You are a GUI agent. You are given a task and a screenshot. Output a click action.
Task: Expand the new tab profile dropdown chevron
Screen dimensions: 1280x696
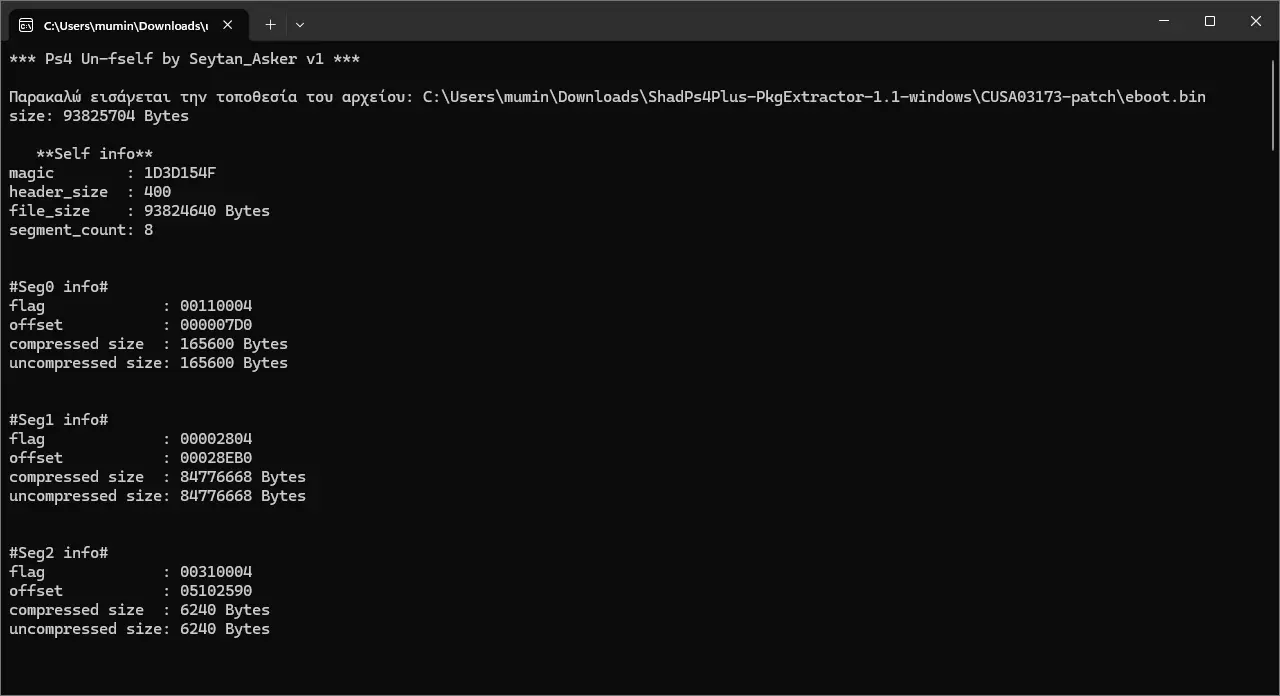(x=299, y=24)
